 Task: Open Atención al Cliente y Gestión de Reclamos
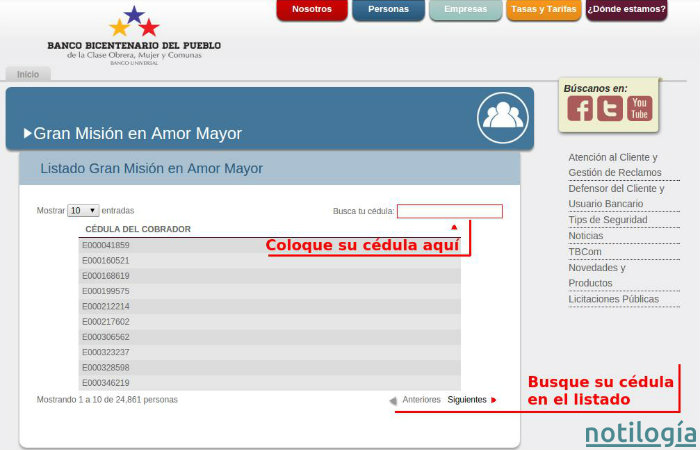tap(615, 165)
